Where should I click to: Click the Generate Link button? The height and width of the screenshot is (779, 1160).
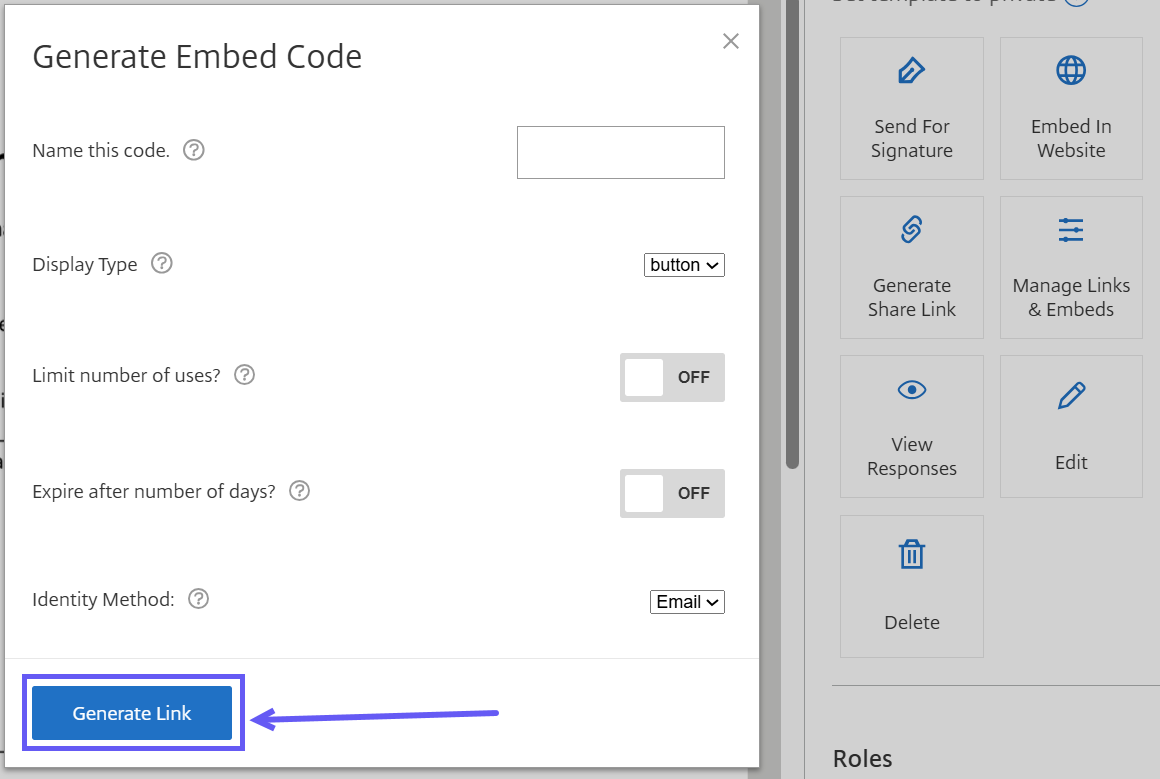(132, 712)
